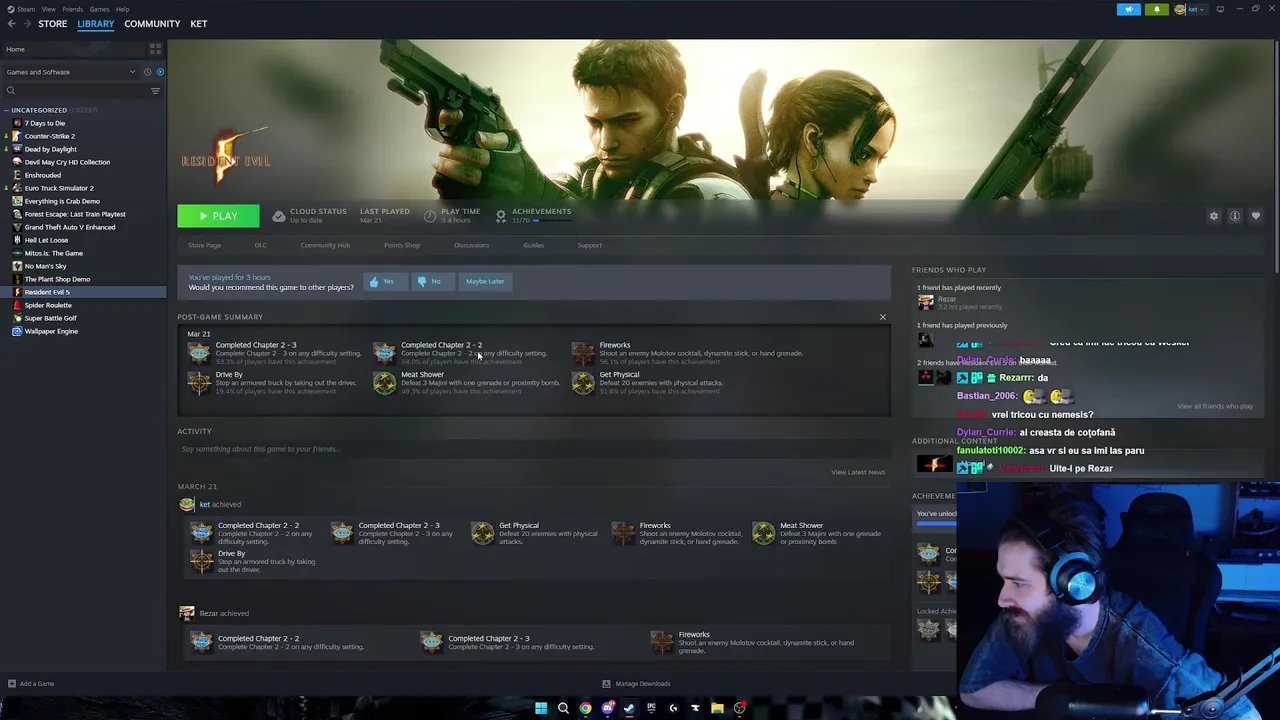
Task: Add game to favorites heart icon
Action: pyautogui.click(x=1256, y=216)
